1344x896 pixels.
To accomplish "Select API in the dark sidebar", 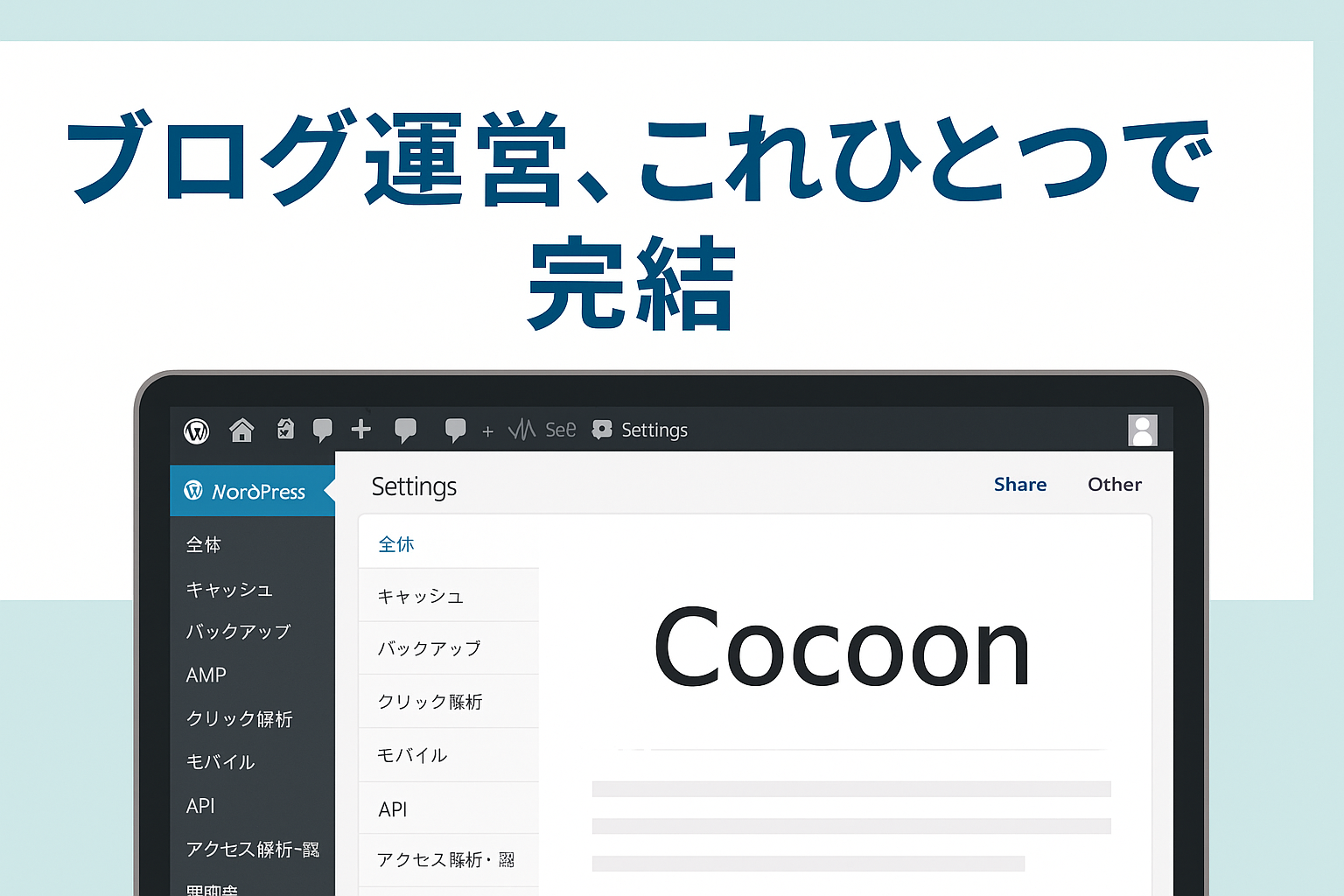I will click(x=200, y=805).
